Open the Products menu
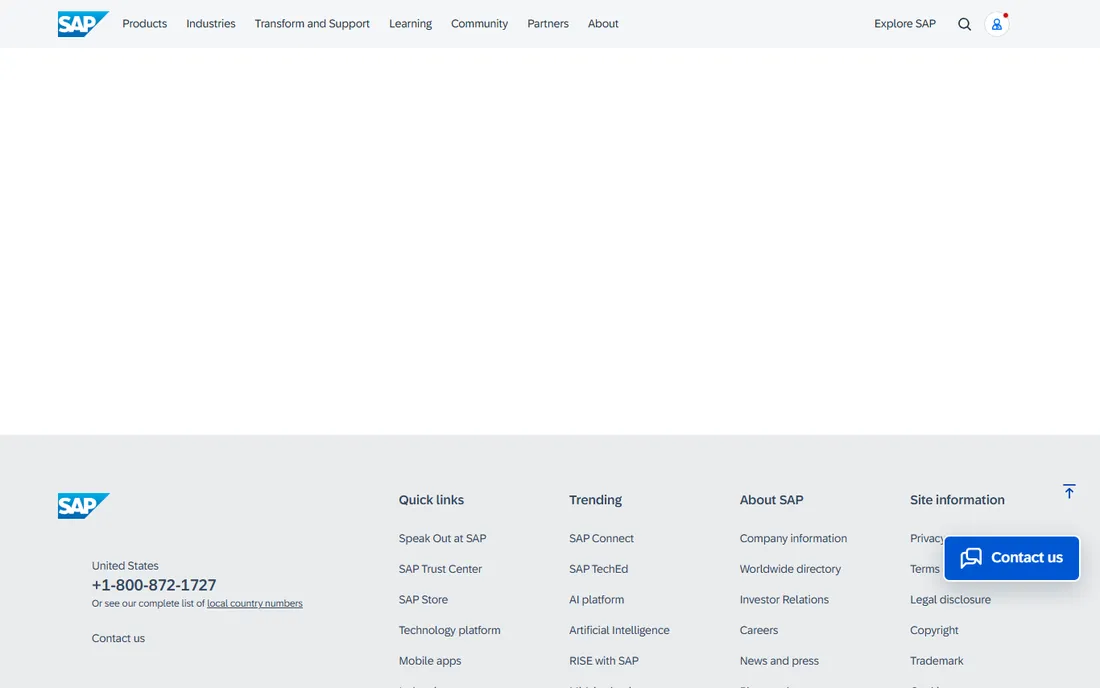Image resolution: width=1100 pixels, height=688 pixels. (x=145, y=24)
